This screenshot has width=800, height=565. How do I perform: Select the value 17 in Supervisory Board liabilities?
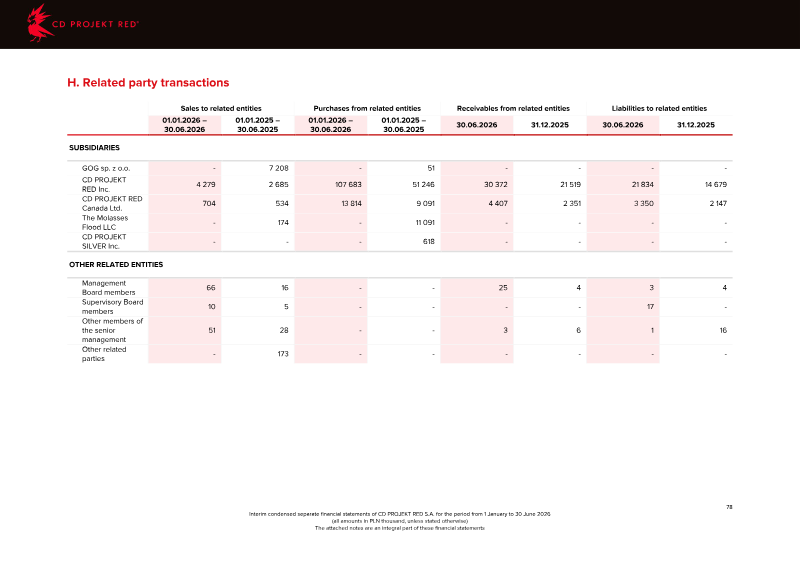coord(650,307)
